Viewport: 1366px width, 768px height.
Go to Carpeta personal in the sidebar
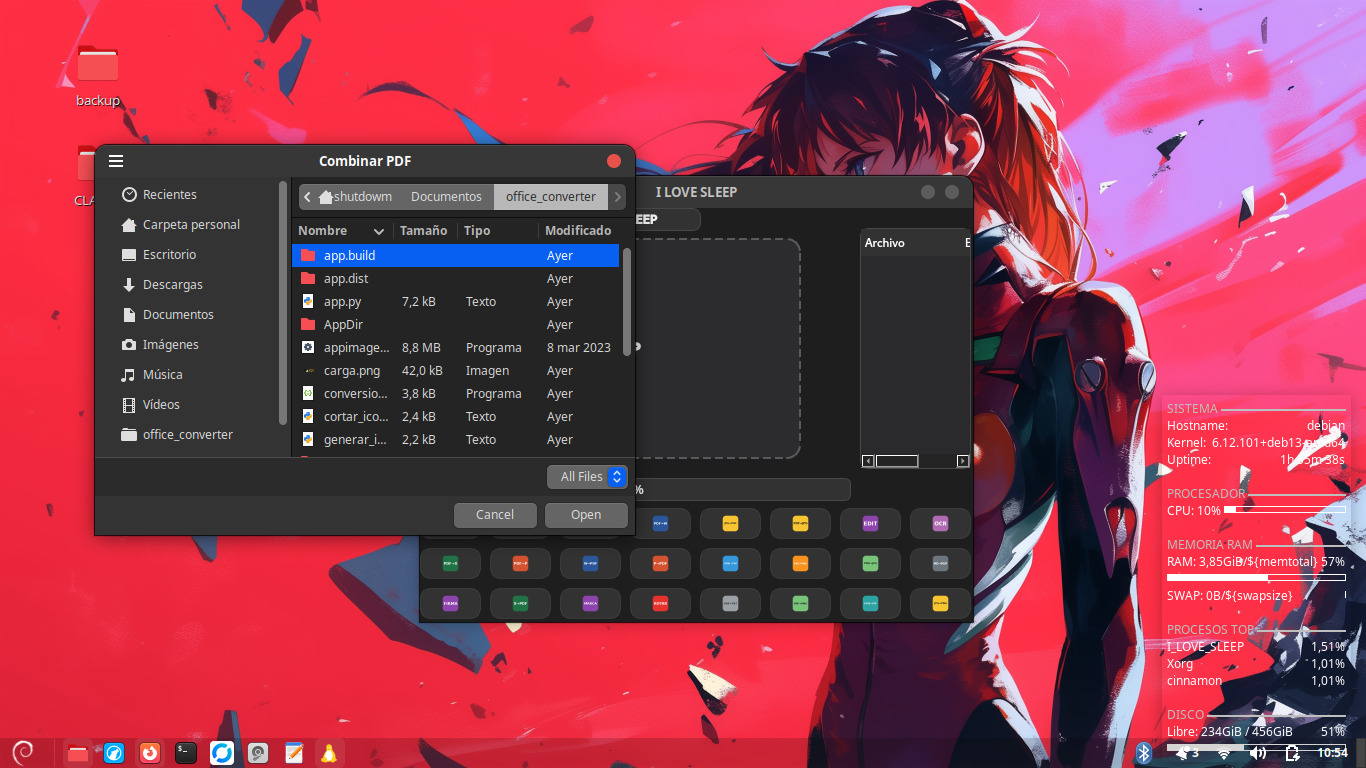pyautogui.click(x=191, y=225)
